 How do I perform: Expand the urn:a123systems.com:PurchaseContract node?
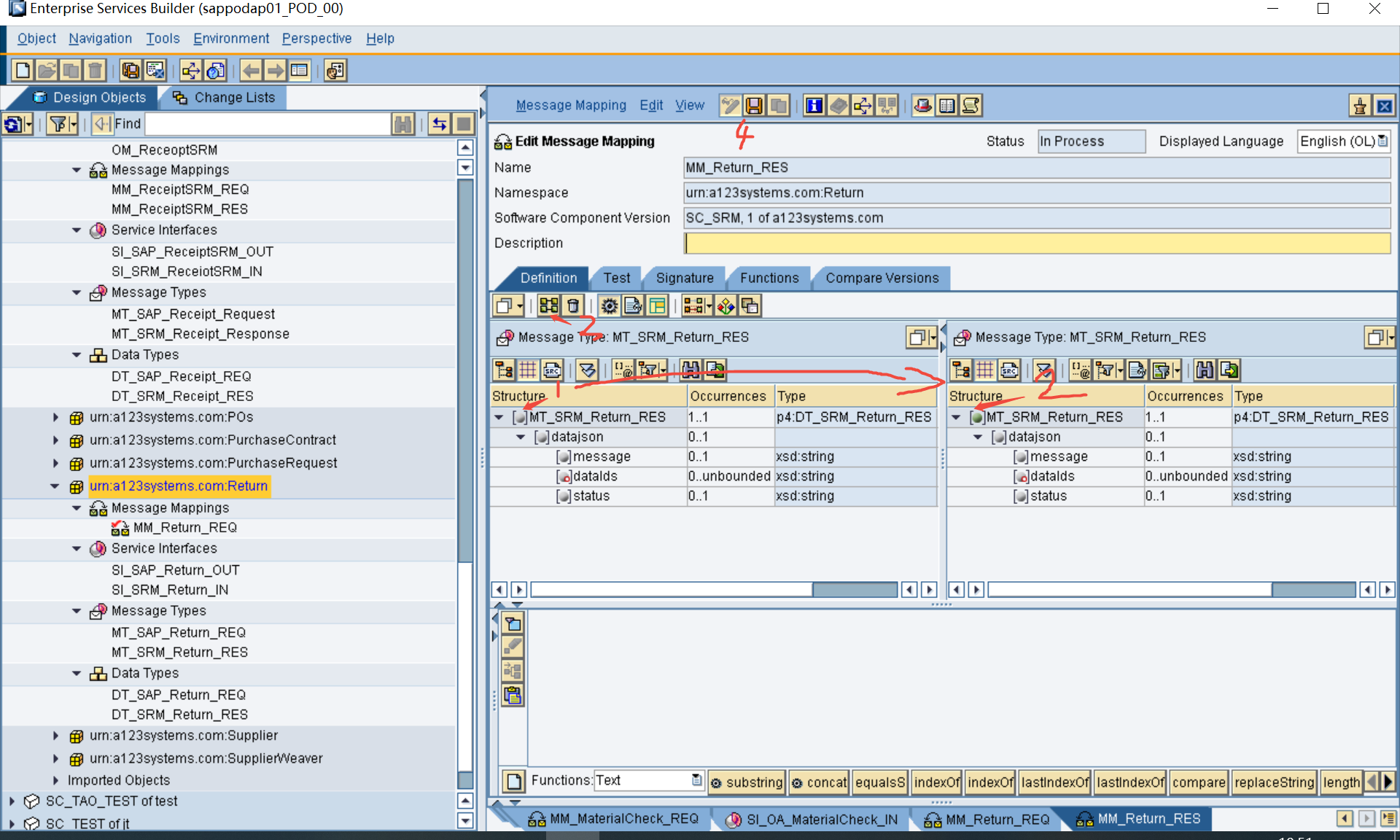click(55, 440)
